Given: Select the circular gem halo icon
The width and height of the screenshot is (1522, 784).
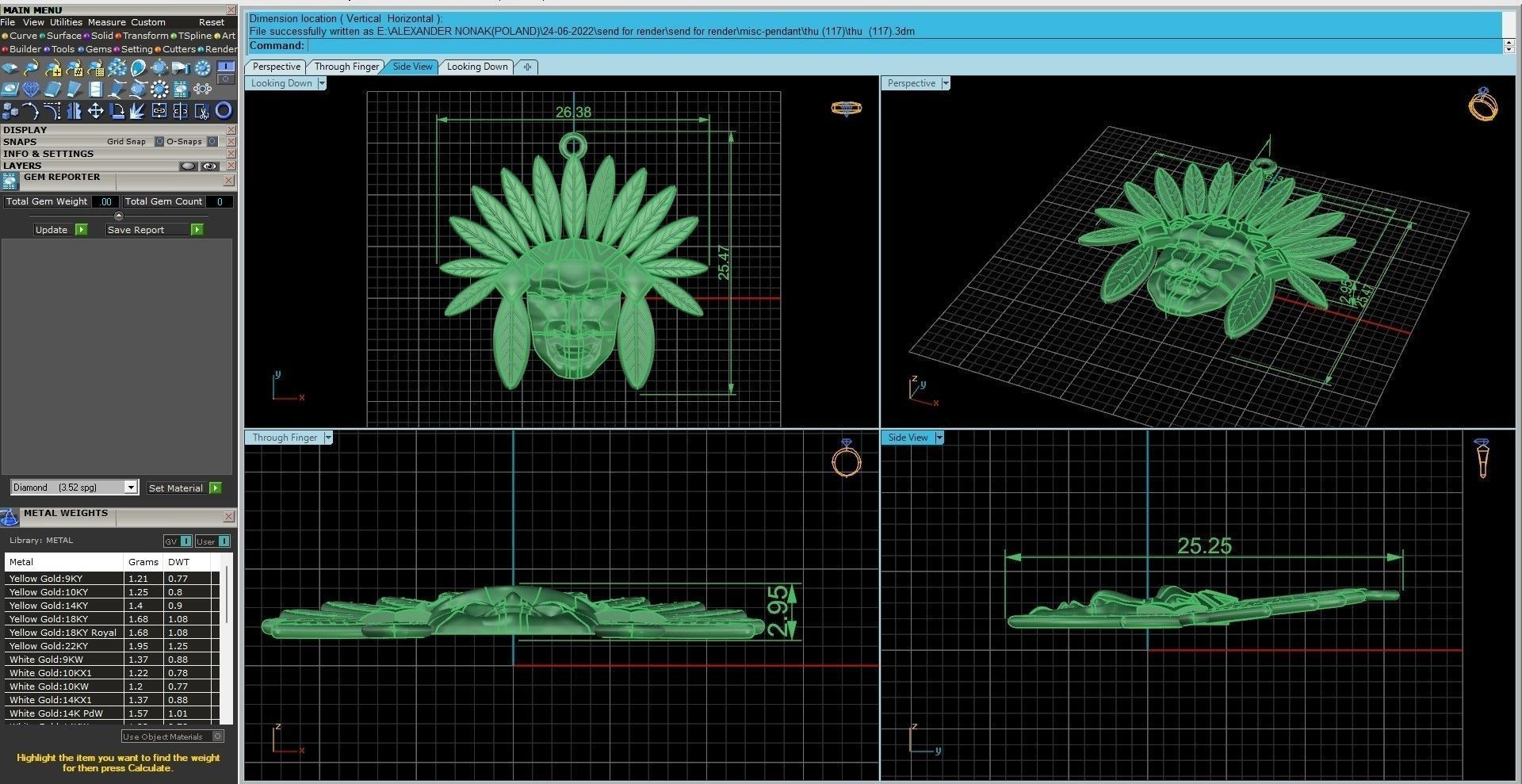Looking at the screenshot, I should [203, 68].
